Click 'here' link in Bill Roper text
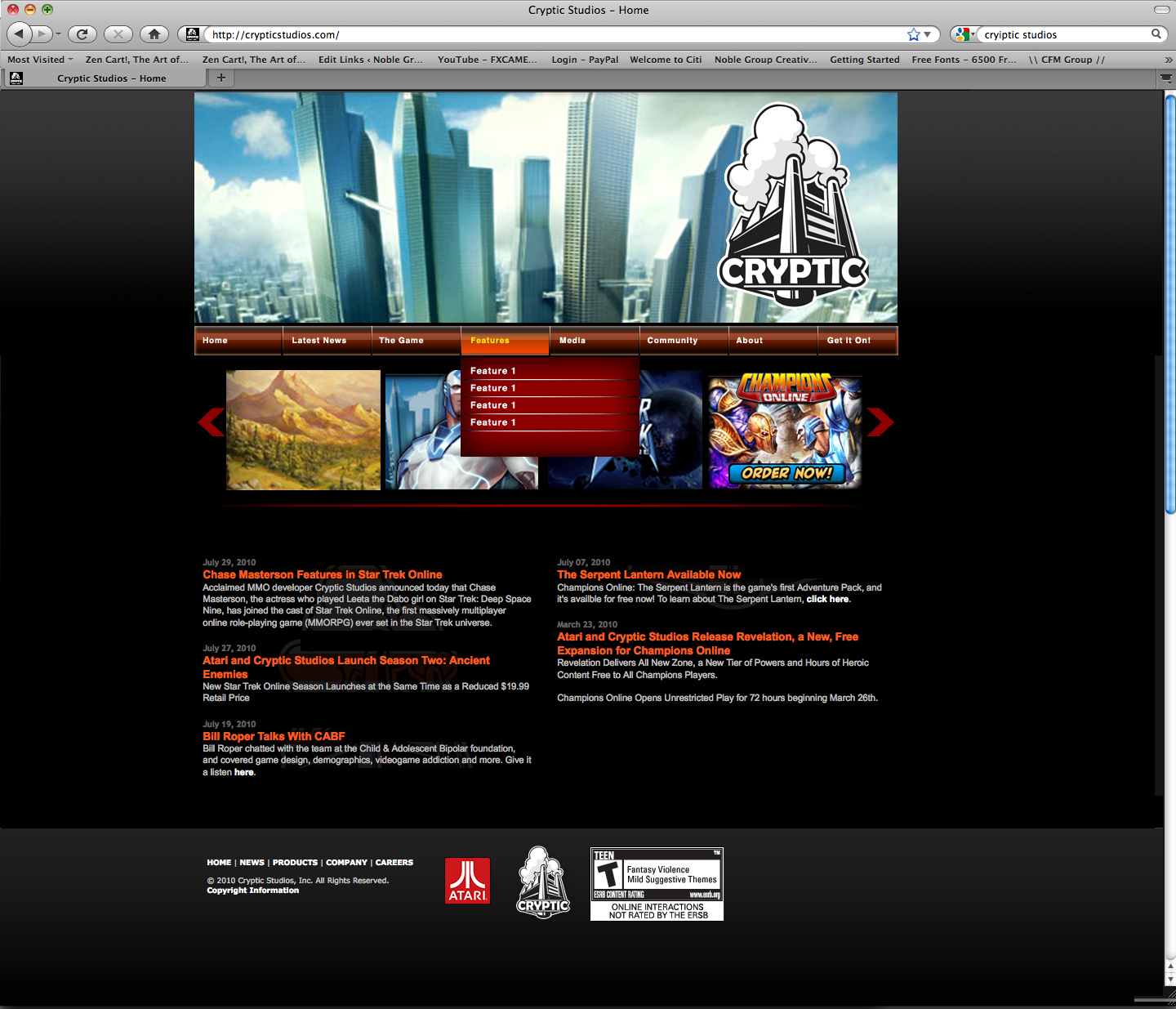The width and height of the screenshot is (1176, 1009). pyautogui.click(x=244, y=772)
